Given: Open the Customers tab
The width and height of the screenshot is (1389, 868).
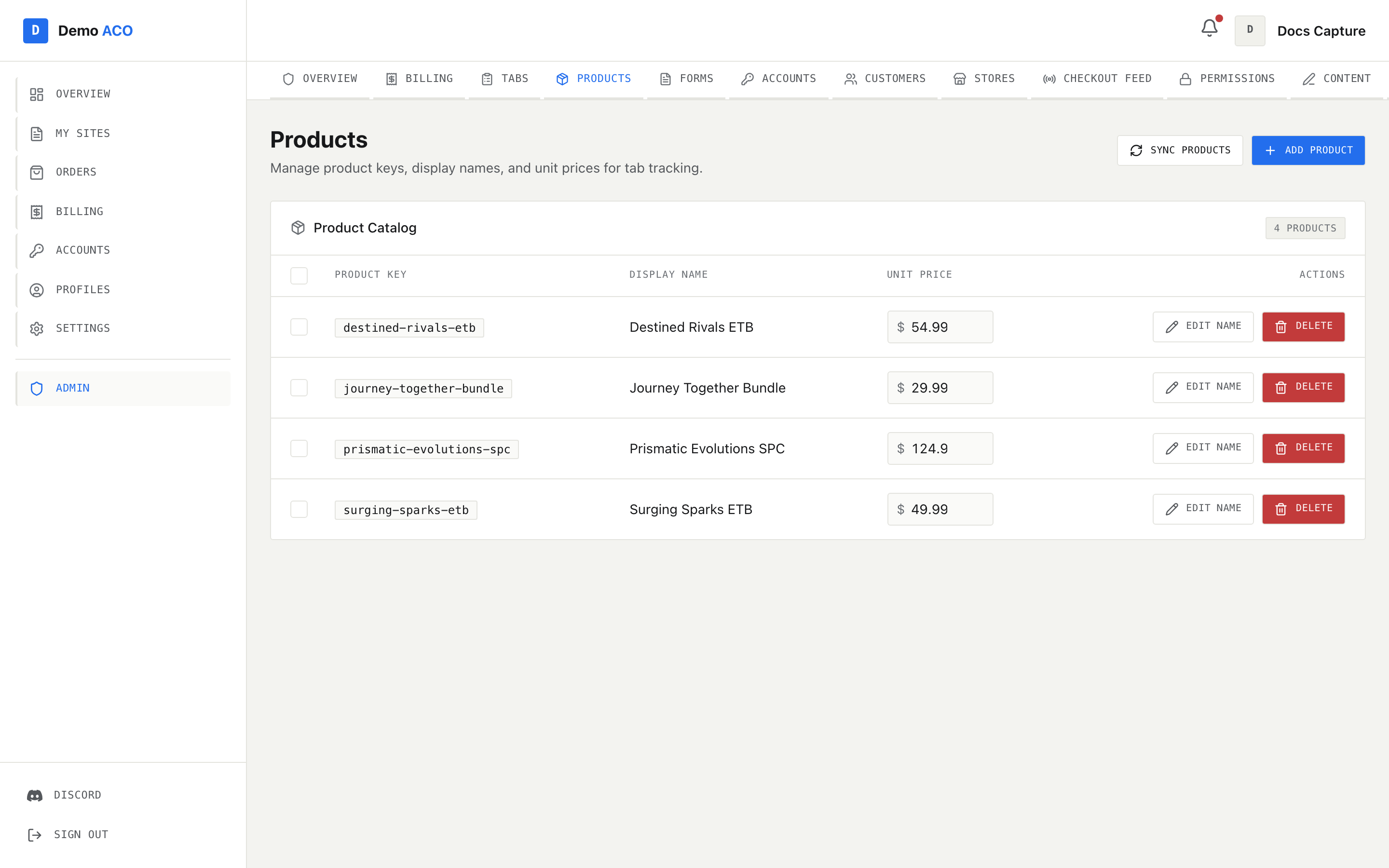Looking at the screenshot, I should (885, 79).
